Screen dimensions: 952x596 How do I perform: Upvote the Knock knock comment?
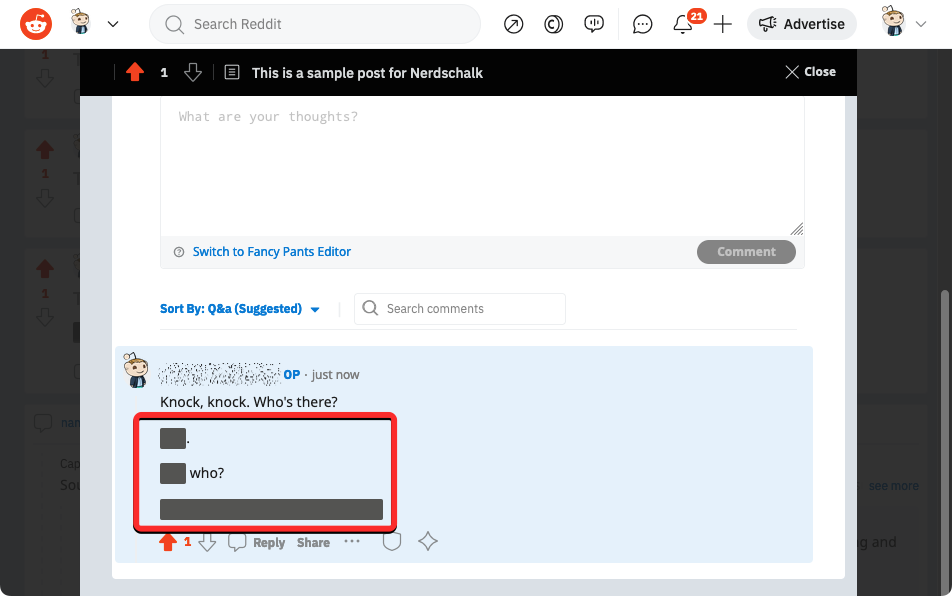(x=168, y=542)
